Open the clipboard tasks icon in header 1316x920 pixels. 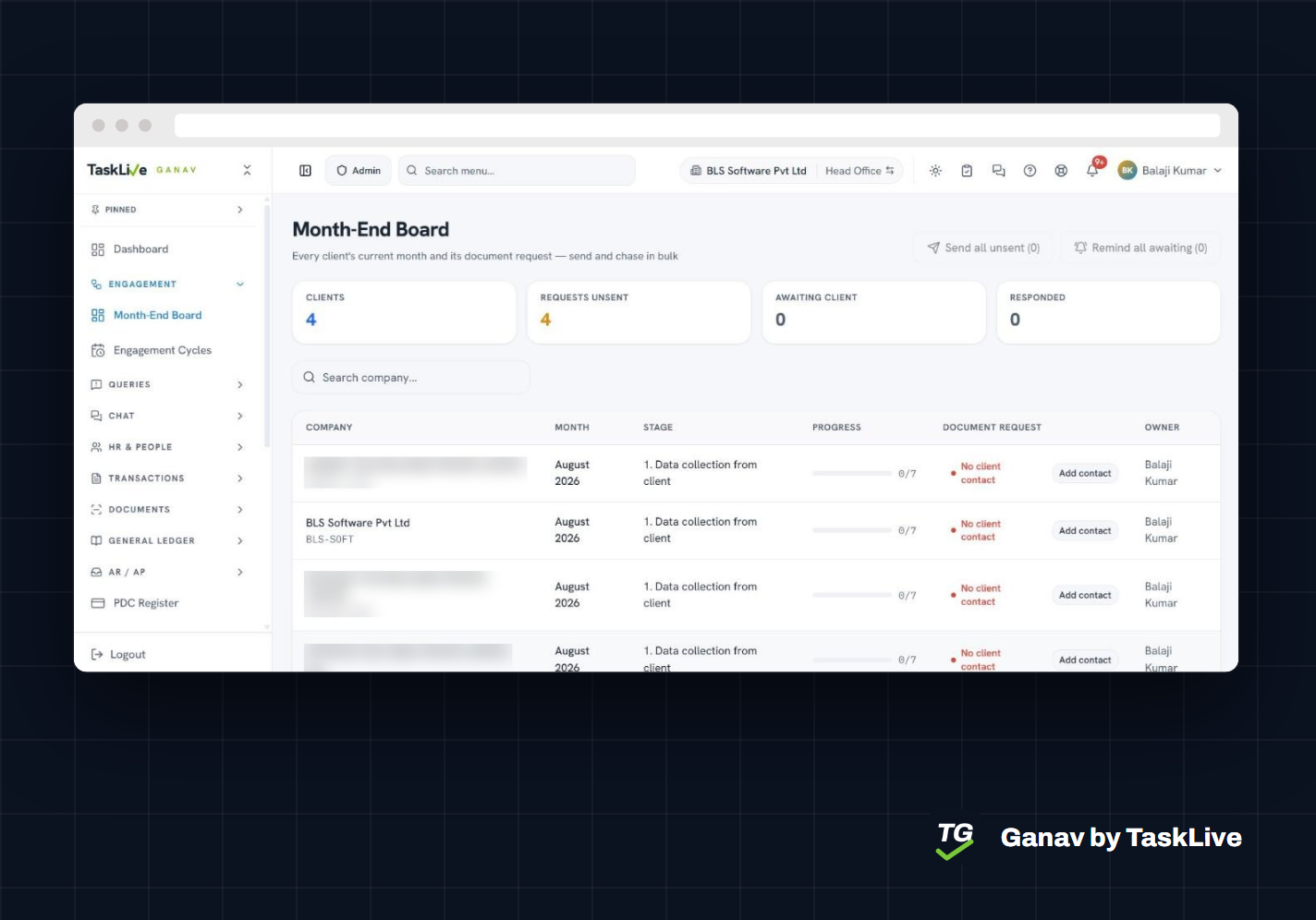point(967,171)
